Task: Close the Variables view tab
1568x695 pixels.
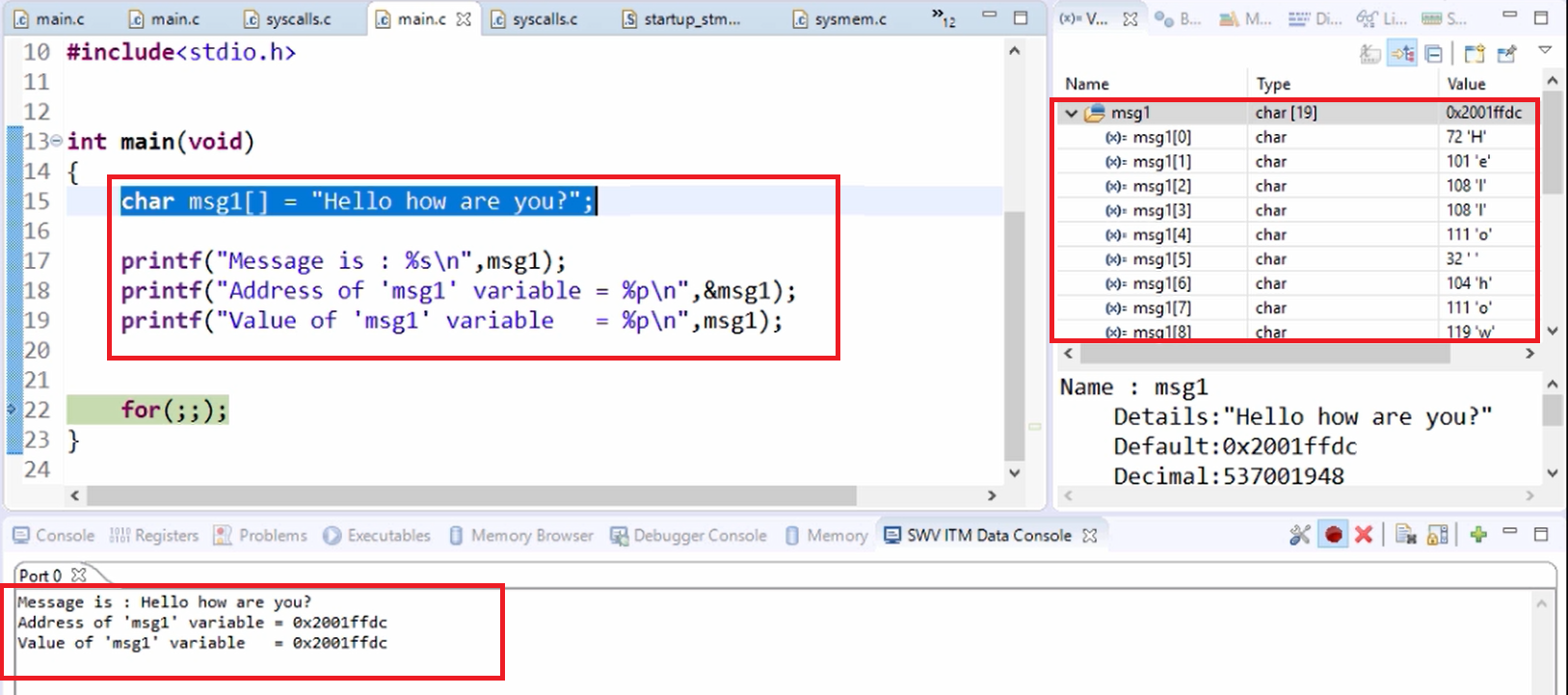Action: click(x=1130, y=18)
